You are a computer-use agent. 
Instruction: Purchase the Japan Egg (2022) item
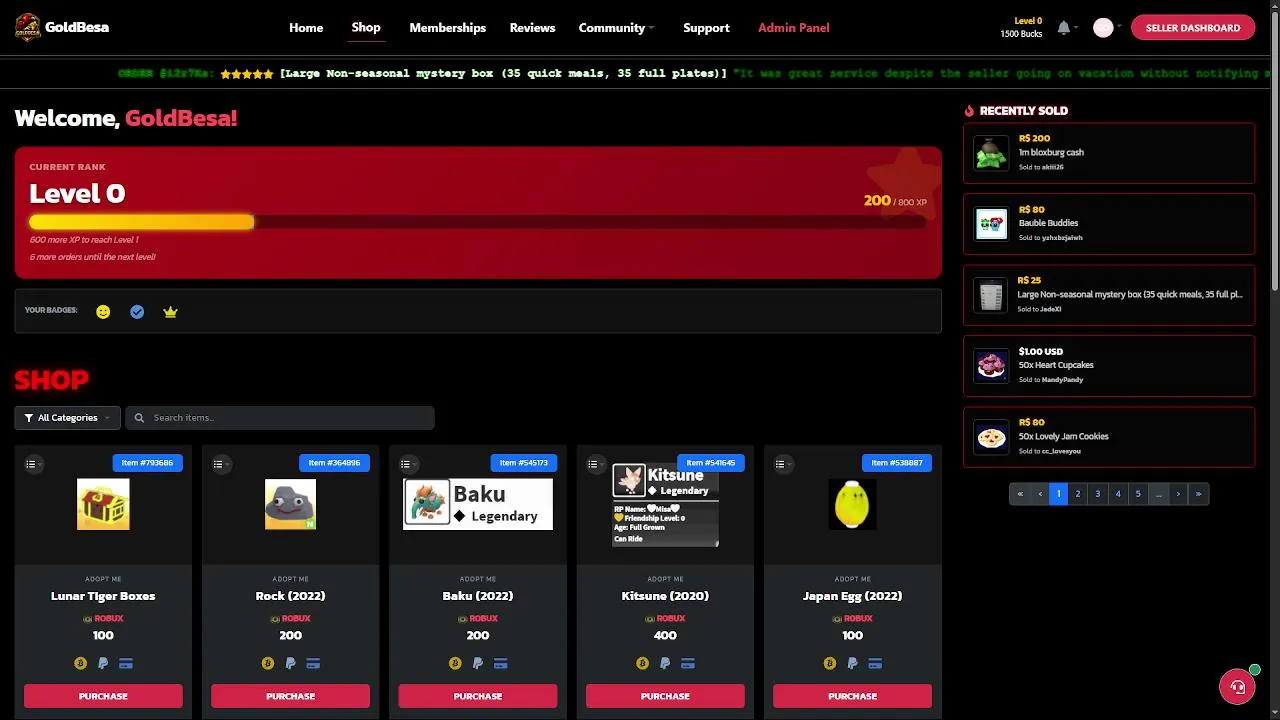[x=852, y=696]
